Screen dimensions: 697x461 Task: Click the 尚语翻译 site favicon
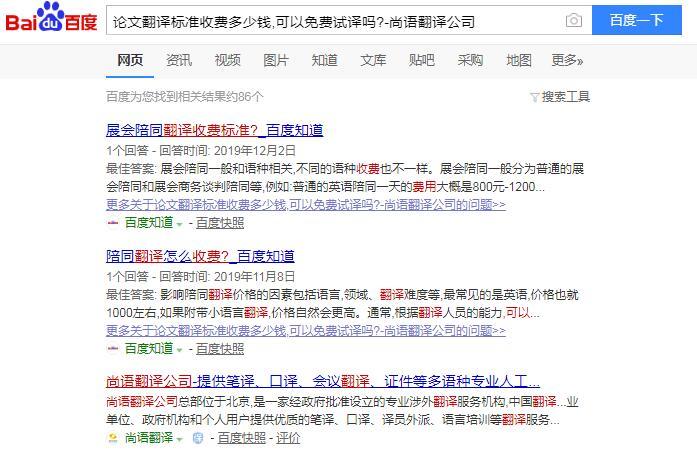pos(113,438)
